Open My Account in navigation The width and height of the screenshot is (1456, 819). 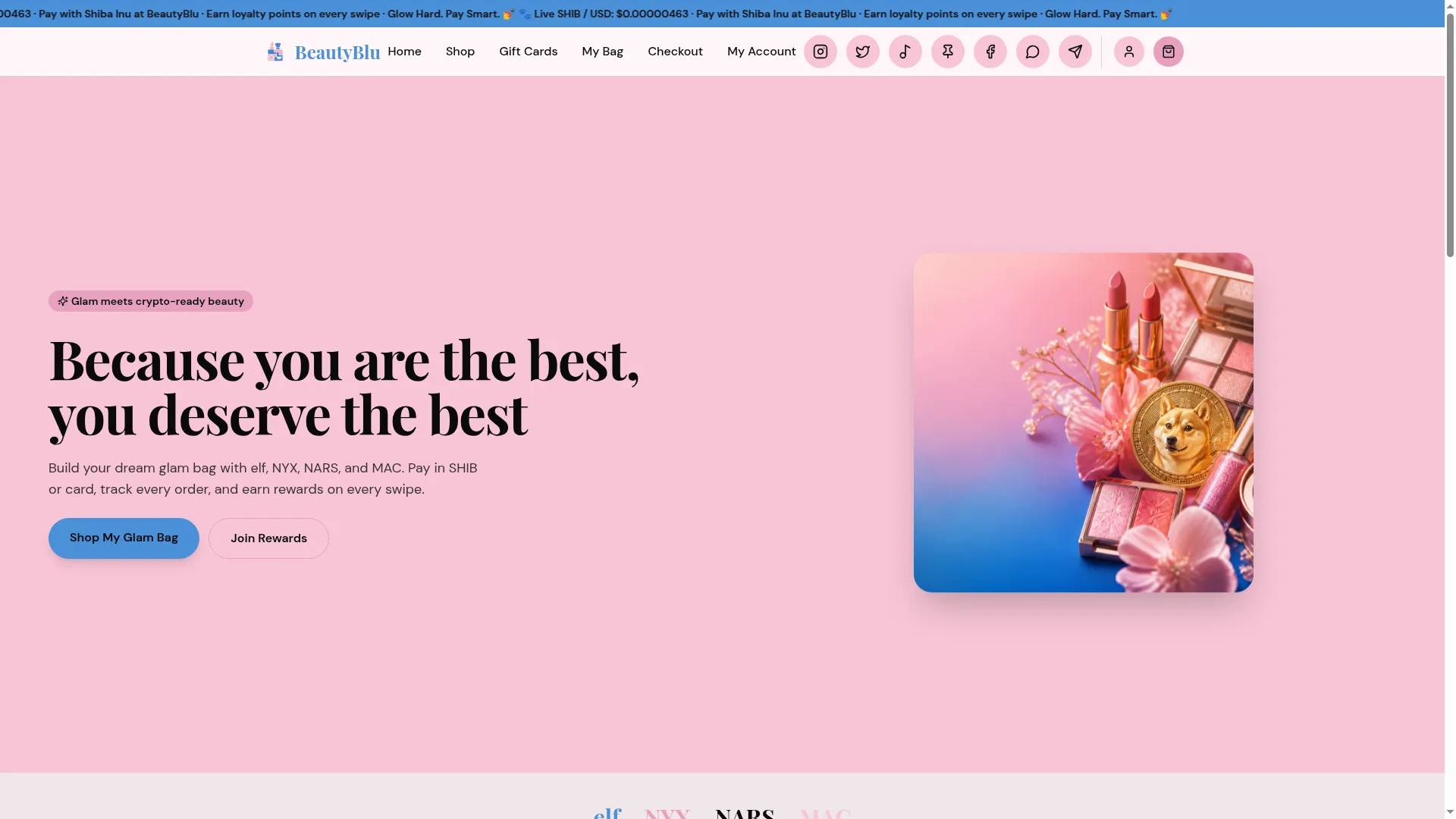(761, 52)
